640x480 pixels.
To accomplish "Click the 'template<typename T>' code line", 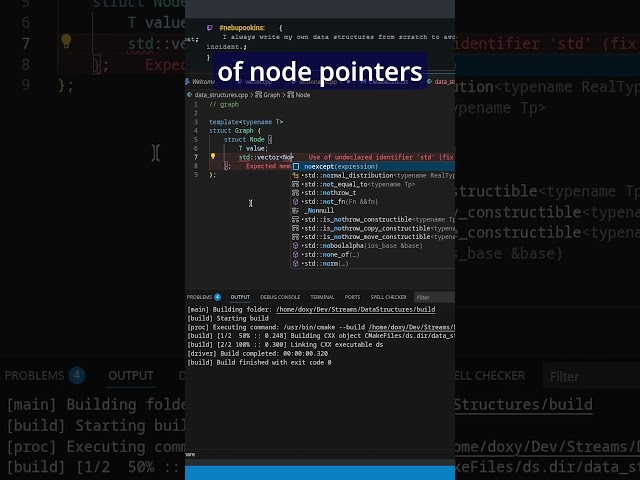I will click(x=246, y=122).
